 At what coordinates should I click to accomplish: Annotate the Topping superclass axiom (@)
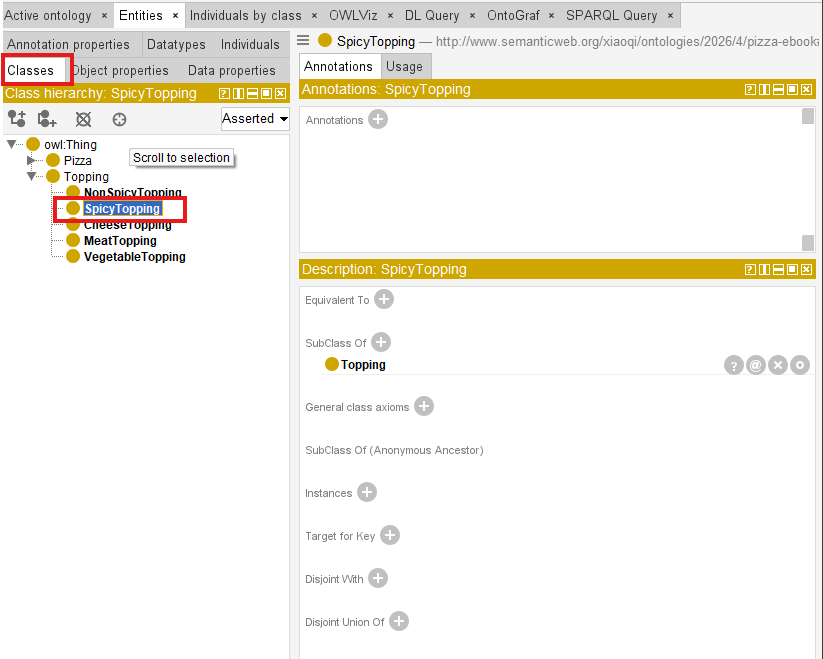pos(756,365)
